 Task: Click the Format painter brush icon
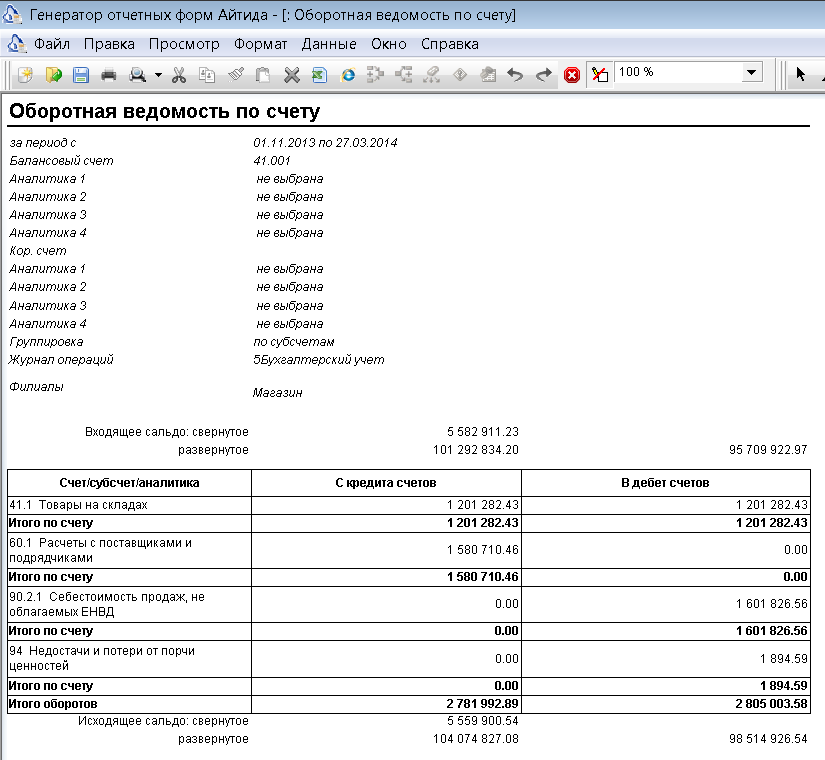point(235,75)
